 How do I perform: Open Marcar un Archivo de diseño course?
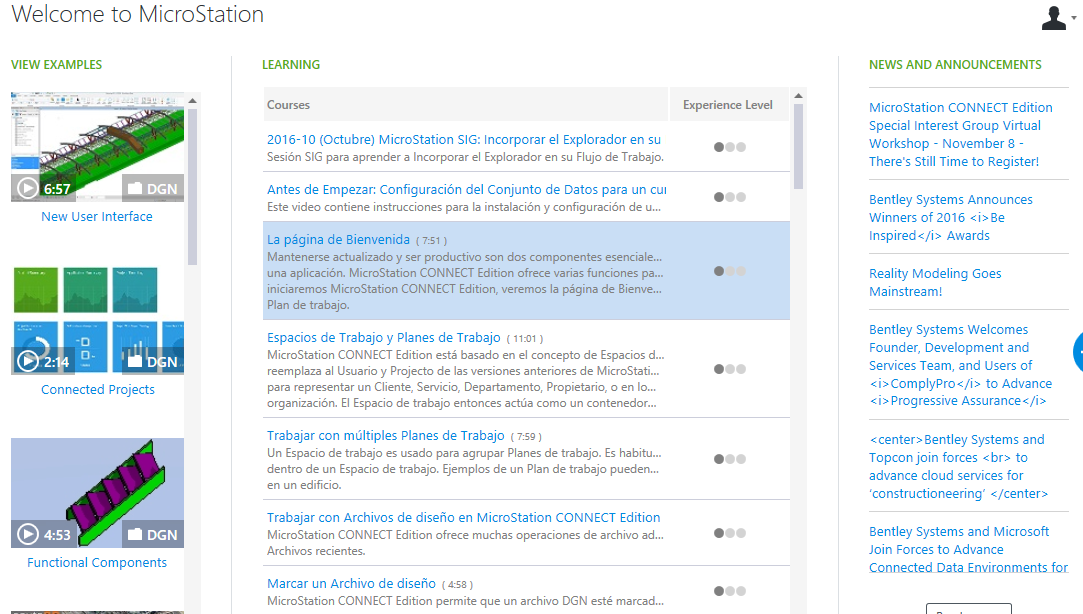coord(351,584)
